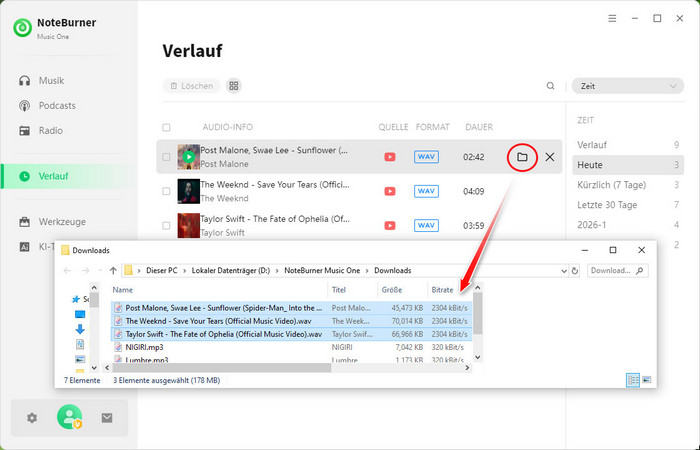This screenshot has height=450, width=700.
Task: Click the Löschen button
Action: point(192,86)
